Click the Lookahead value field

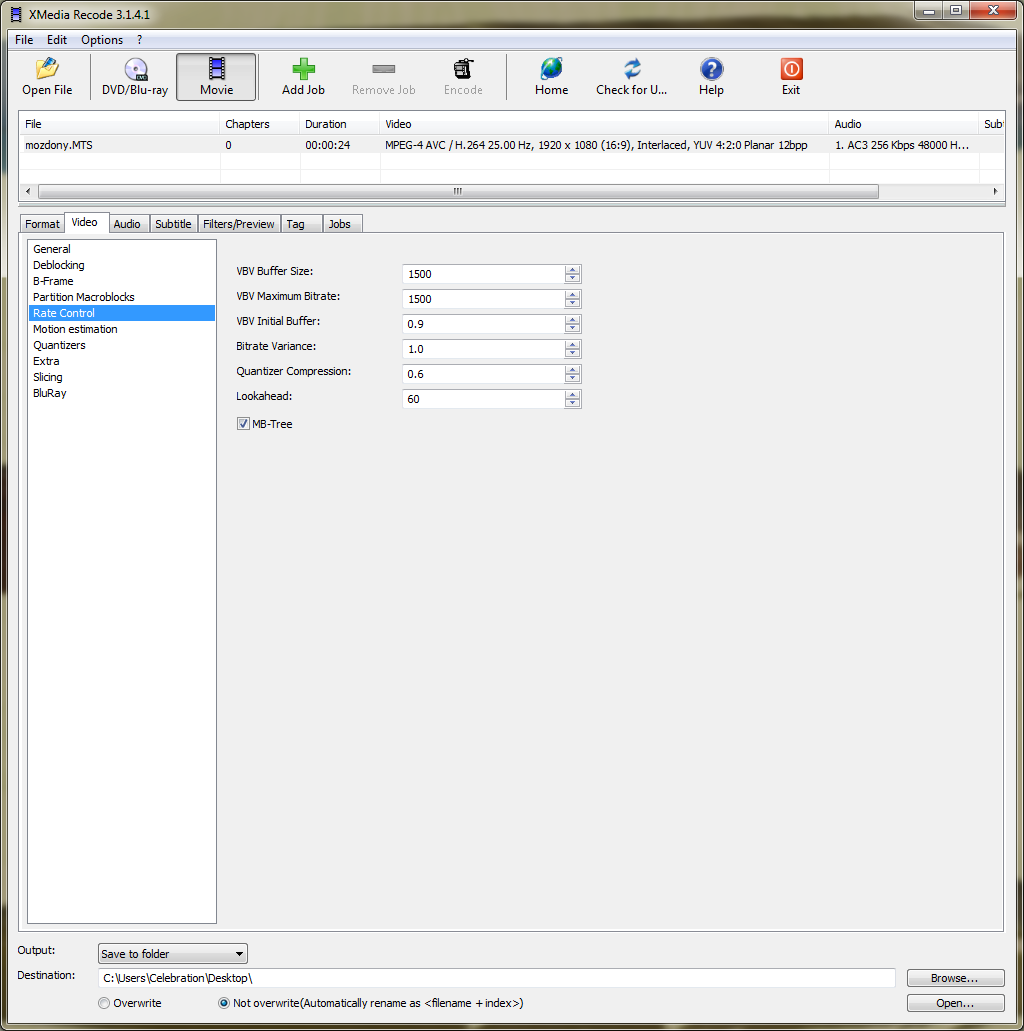483,399
